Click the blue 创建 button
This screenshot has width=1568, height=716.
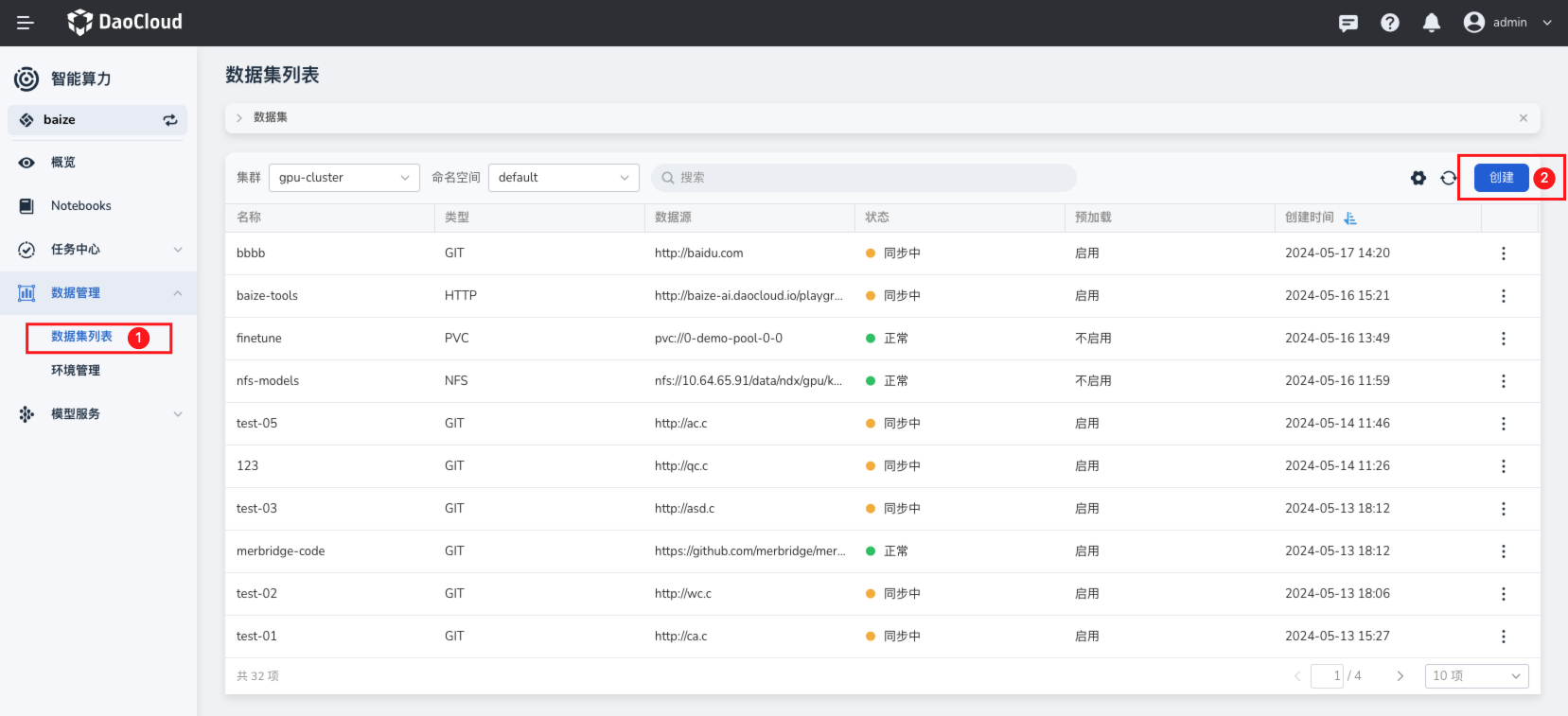(x=1501, y=178)
